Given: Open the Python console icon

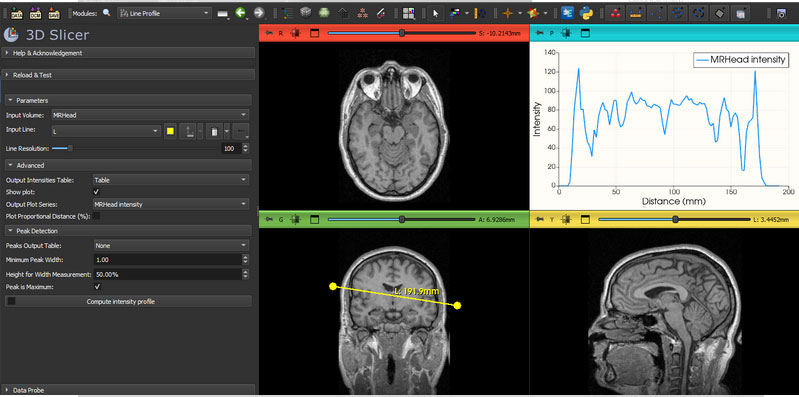Looking at the screenshot, I should coord(587,13).
